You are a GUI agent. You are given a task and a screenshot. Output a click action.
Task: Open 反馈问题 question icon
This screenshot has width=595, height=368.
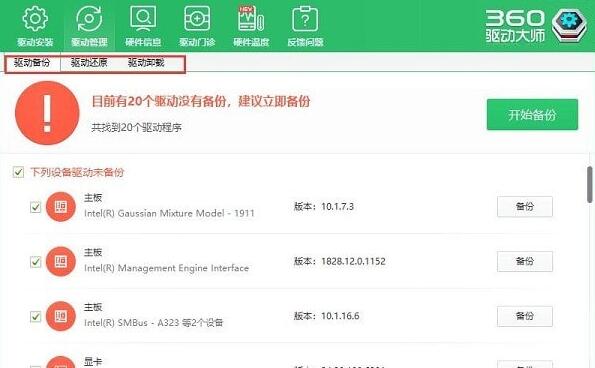(x=305, y=18)
